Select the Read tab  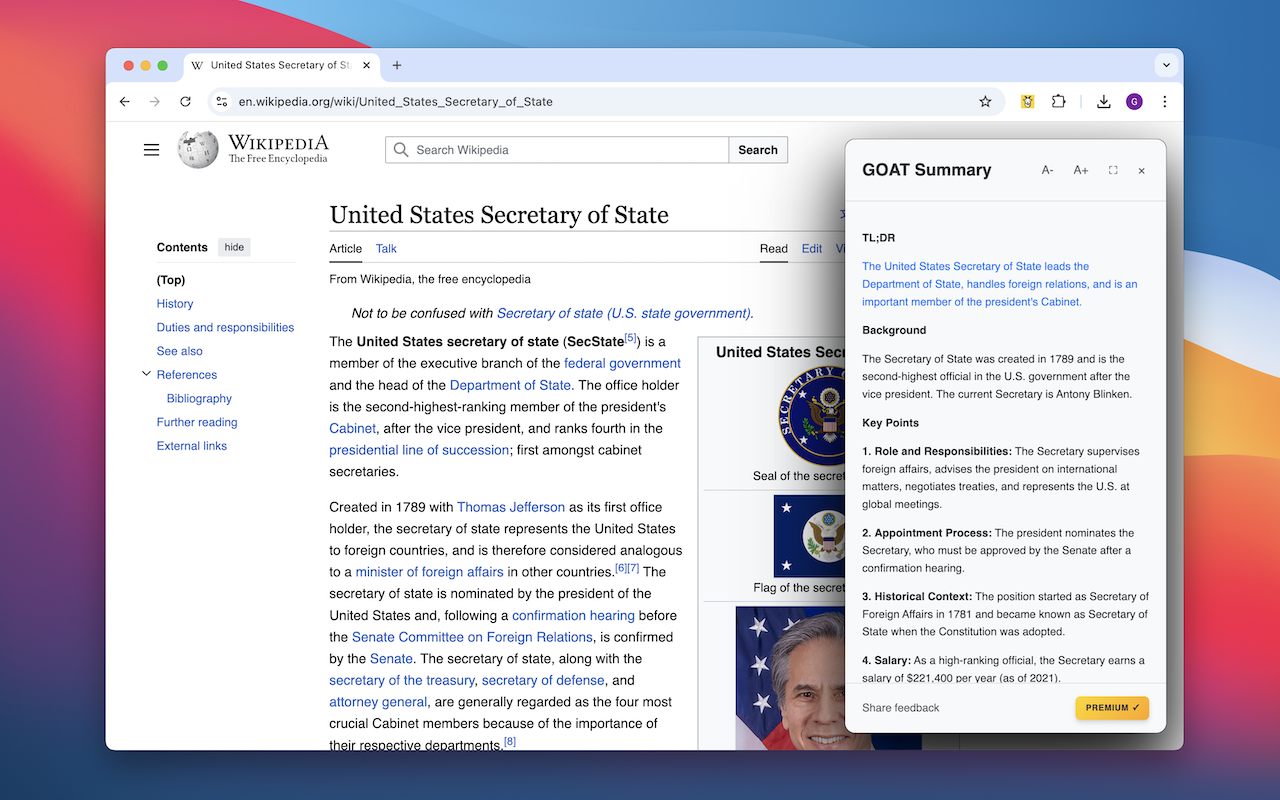[773, 249]
